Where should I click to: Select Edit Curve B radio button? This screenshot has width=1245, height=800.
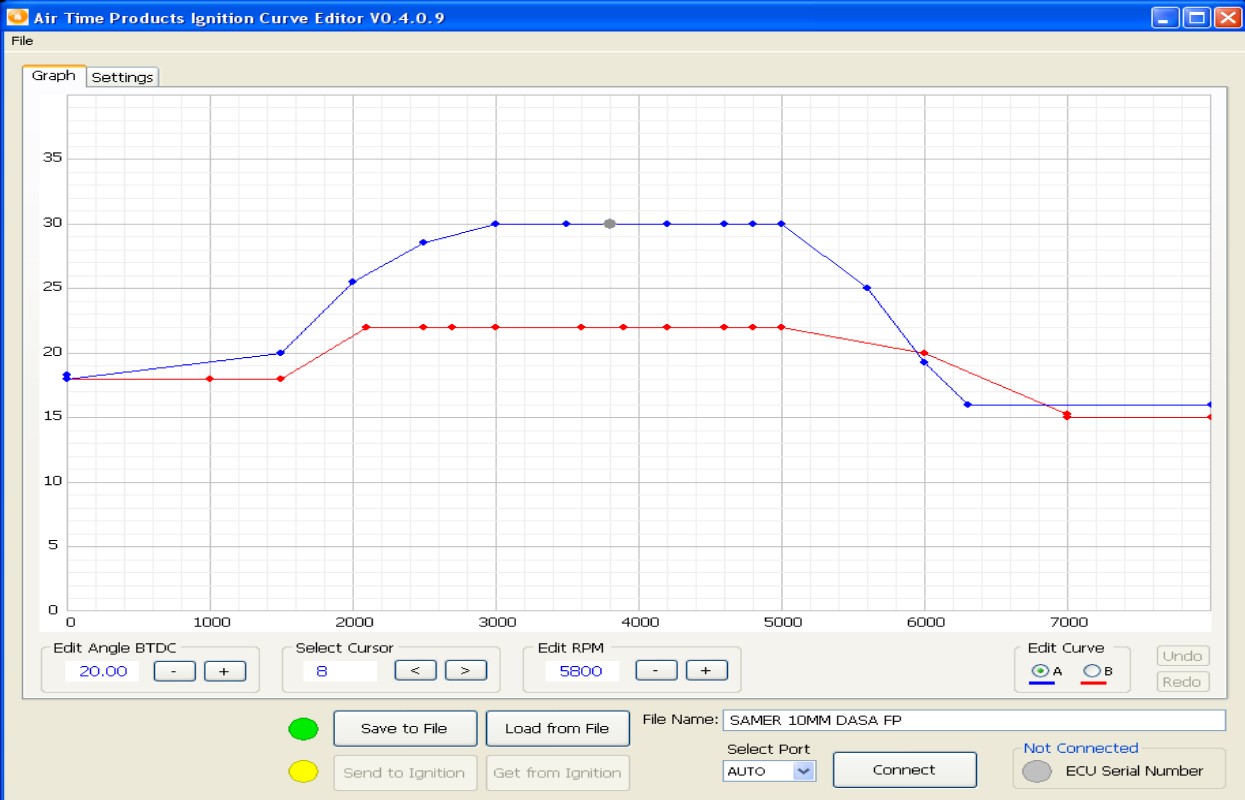1092,671
